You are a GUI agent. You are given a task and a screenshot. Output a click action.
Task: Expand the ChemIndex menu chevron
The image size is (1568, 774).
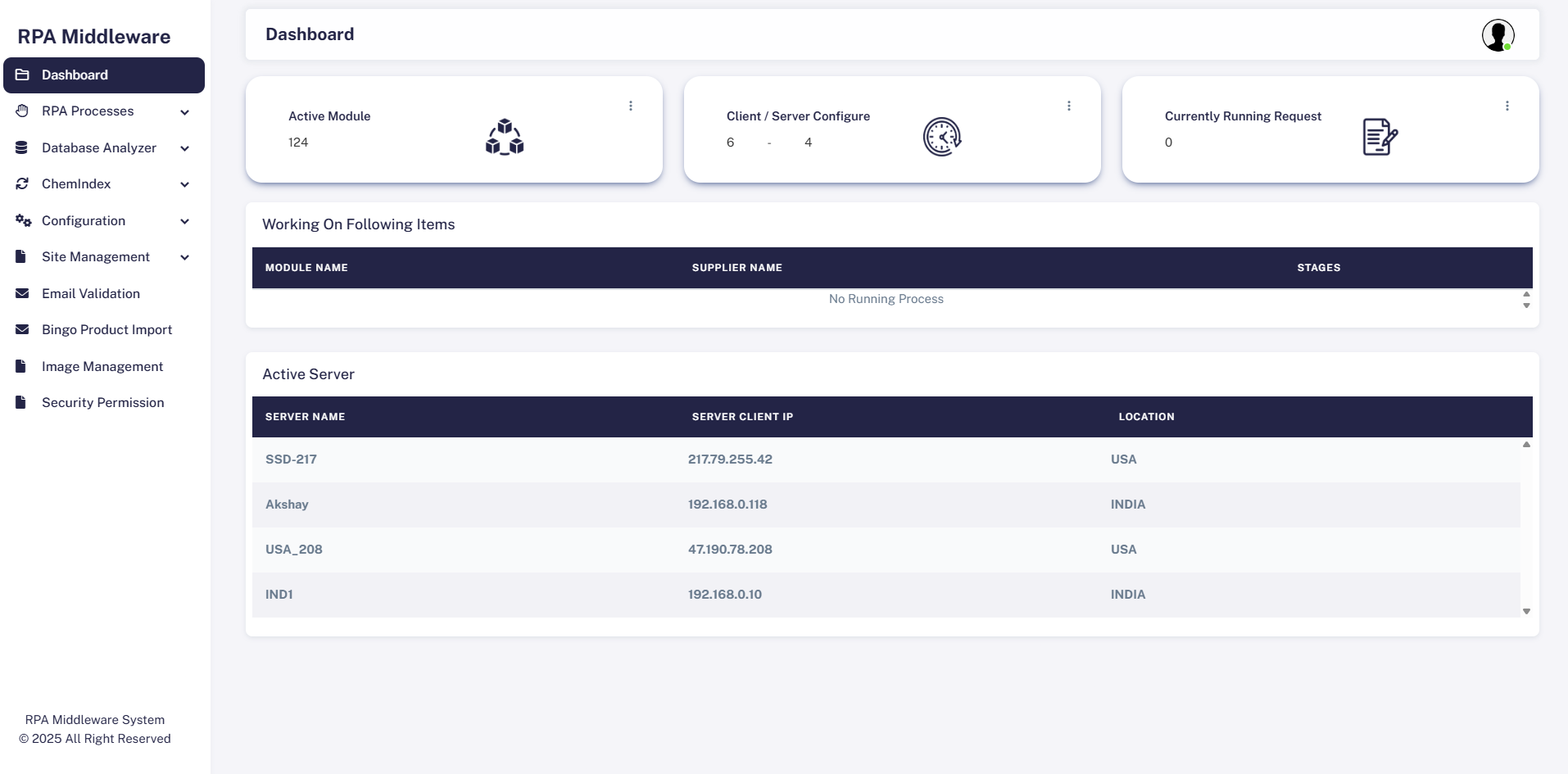tap(185, 184)
